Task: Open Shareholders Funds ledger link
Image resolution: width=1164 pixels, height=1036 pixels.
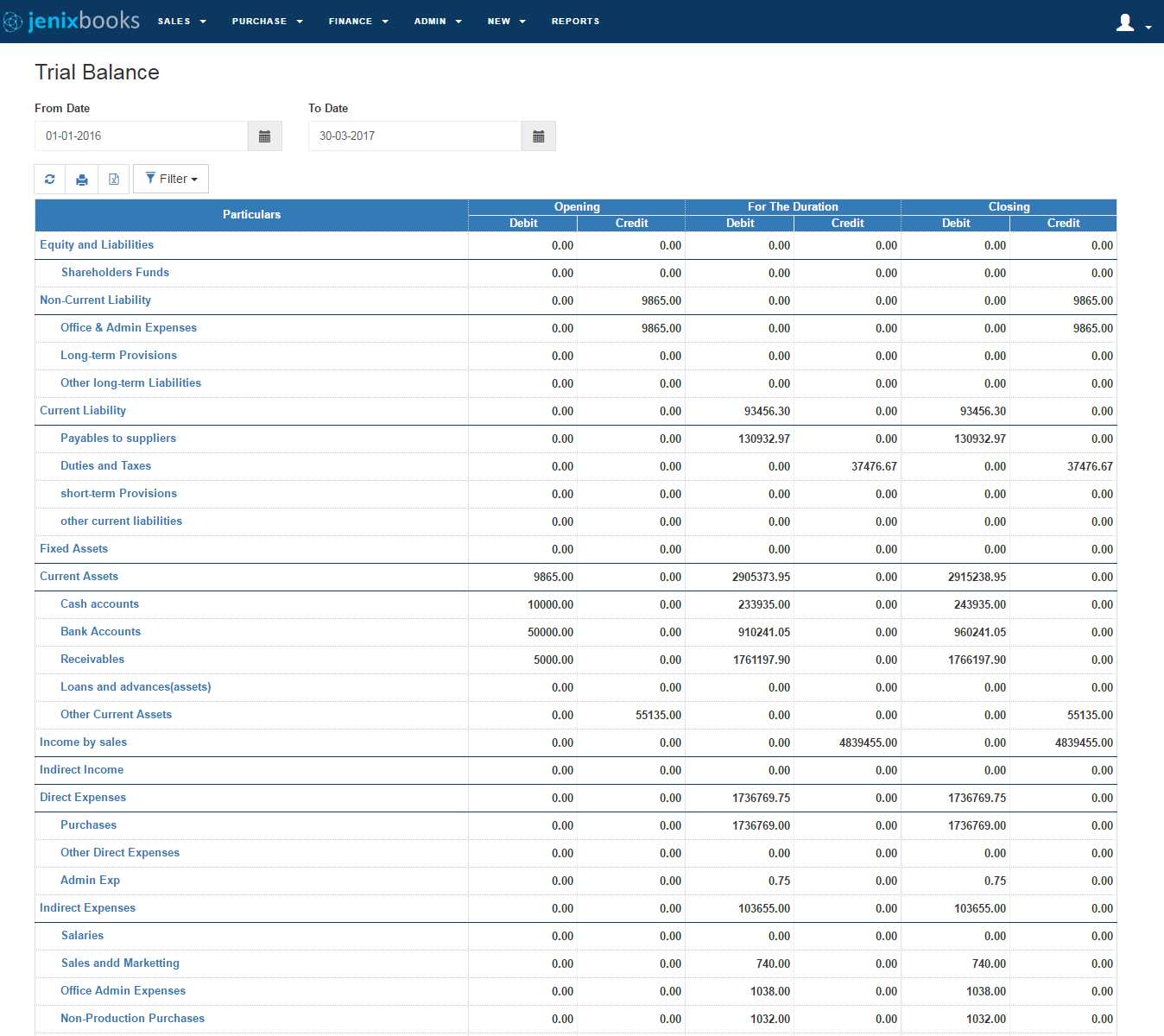Action: point(115,273)
